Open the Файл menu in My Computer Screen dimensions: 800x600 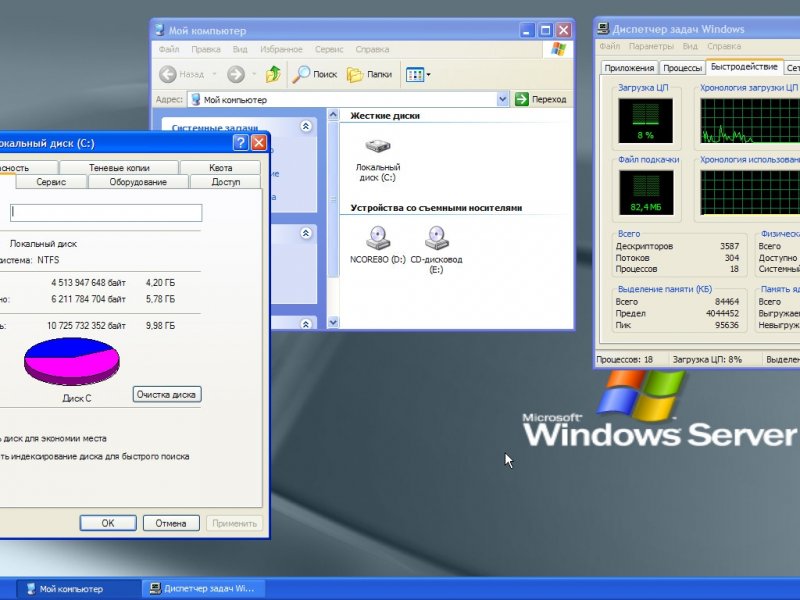tap(169, 49)
